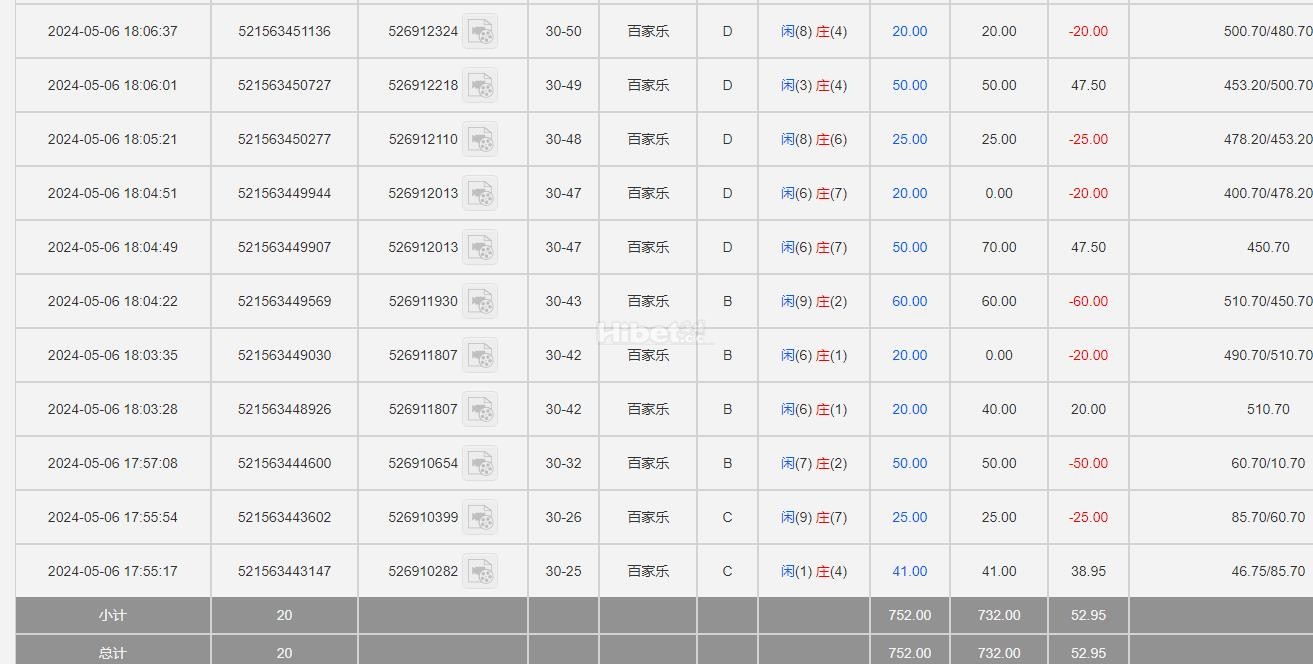
Task: Click result 闲(1) 庄(4)
Action: click(814, 571)
